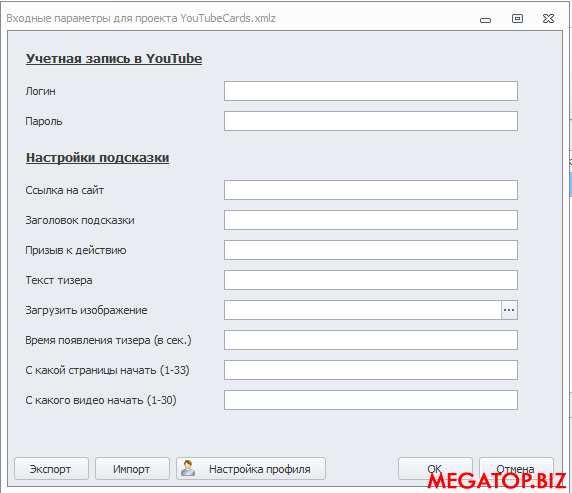Select the Время появления тизера field
Screen dimensions: 572x493
coord(371,340)
